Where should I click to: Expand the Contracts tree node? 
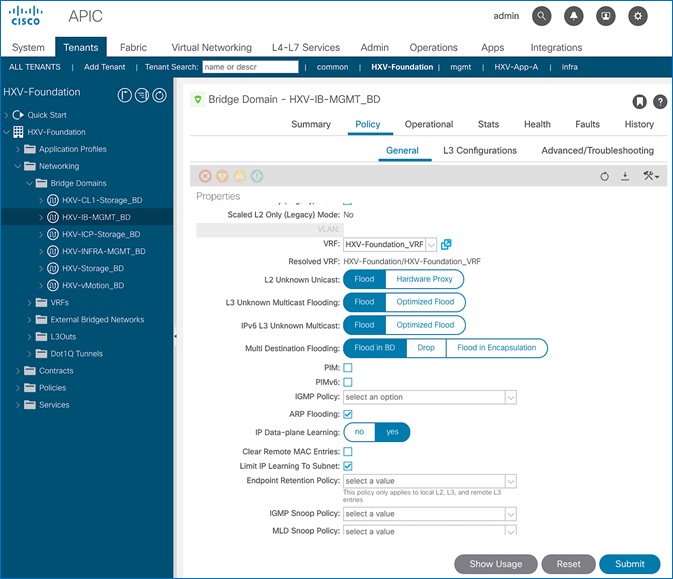[18, 371]
